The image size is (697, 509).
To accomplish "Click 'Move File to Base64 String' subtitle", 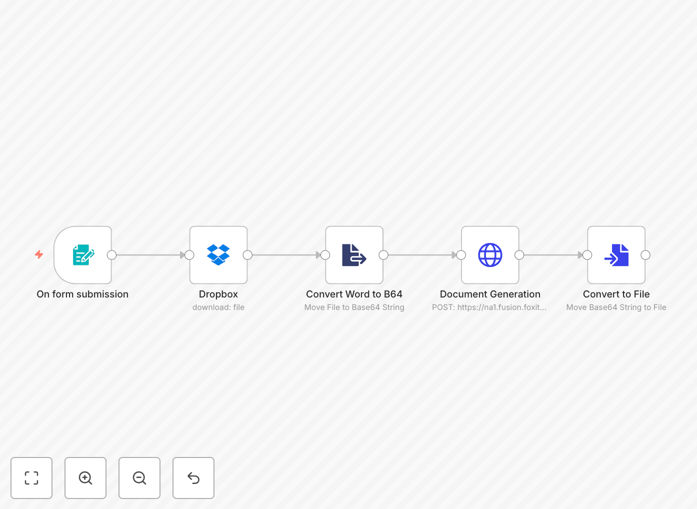I will 354,307.
